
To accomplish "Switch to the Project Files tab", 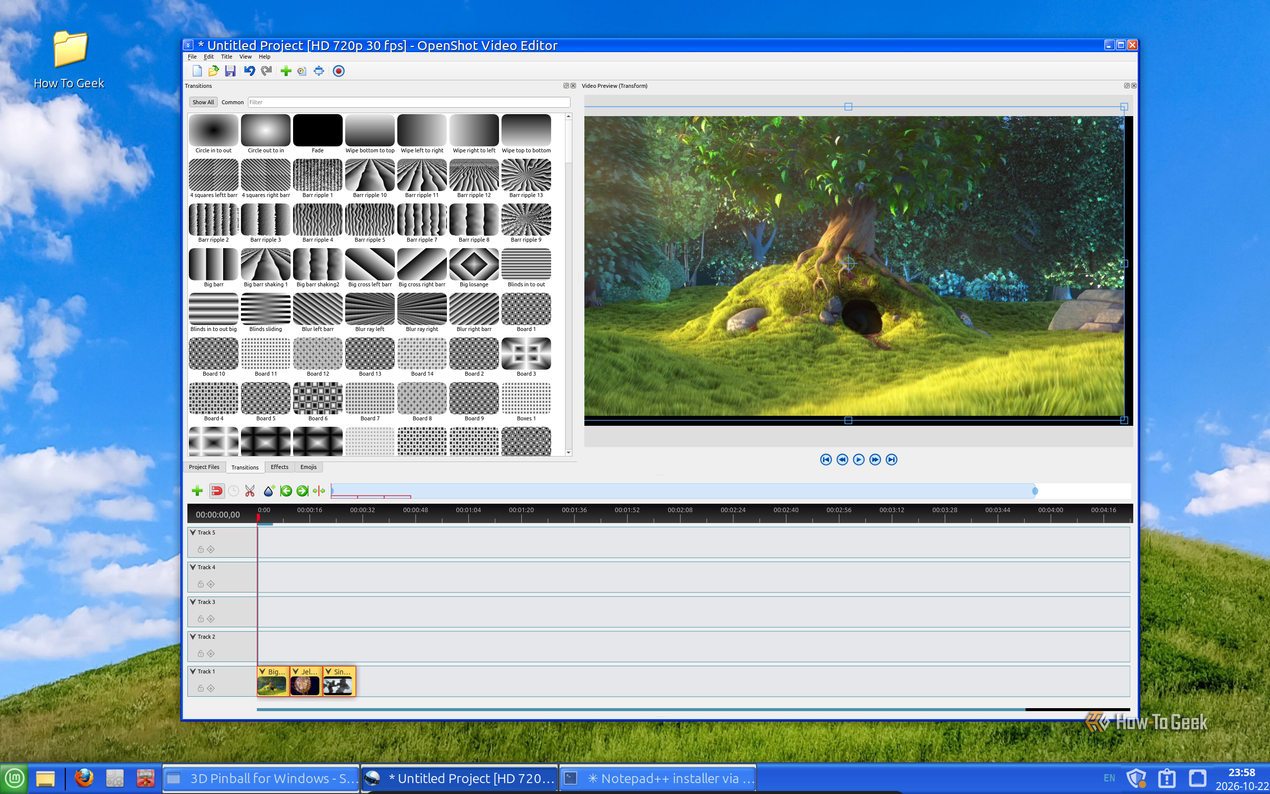I will 204,467.
